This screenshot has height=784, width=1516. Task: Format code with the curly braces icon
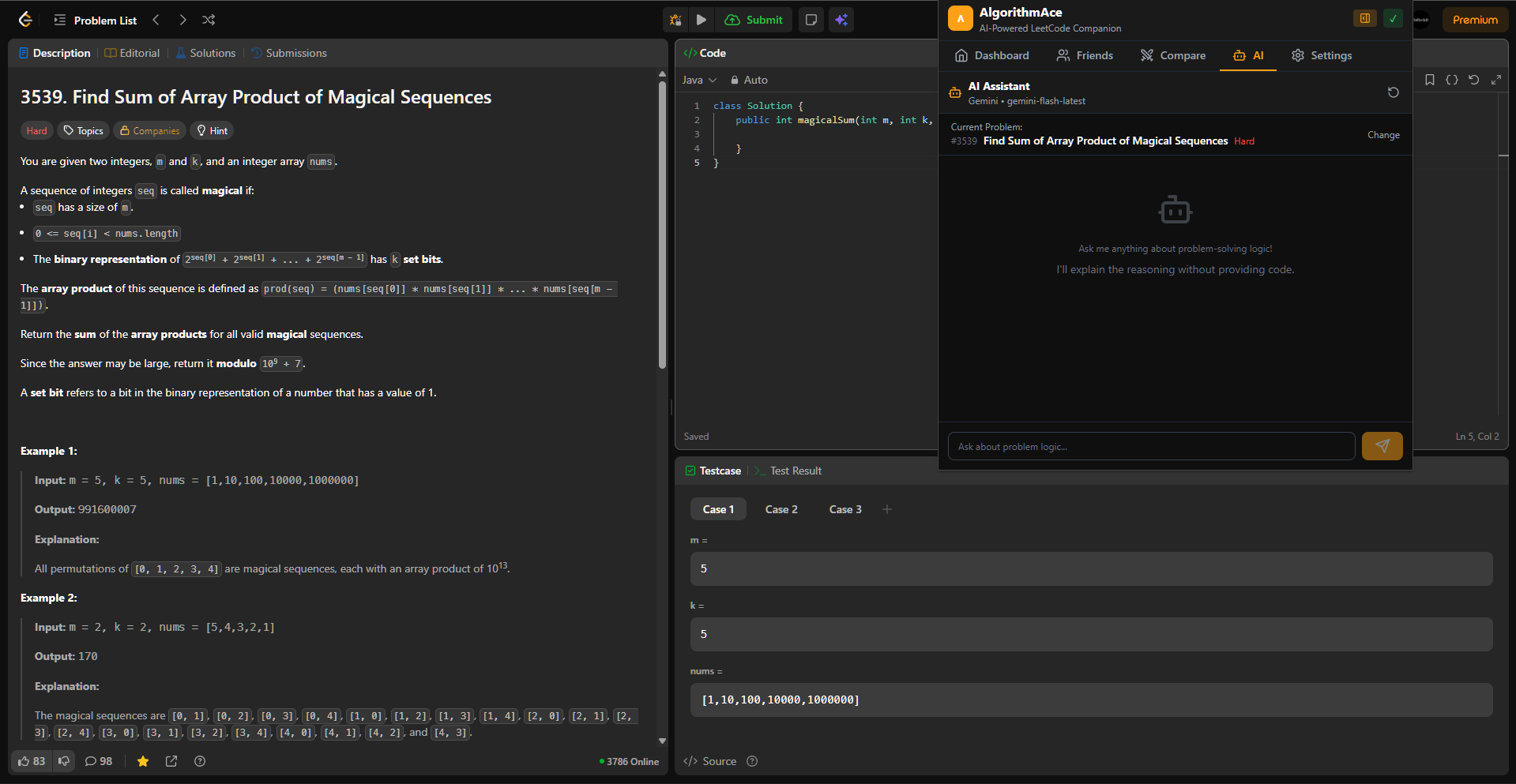coord(1451,80)
